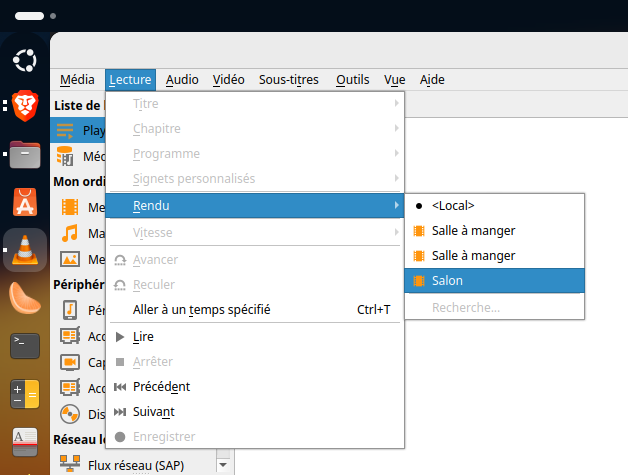Open the Aide menu

432,80
